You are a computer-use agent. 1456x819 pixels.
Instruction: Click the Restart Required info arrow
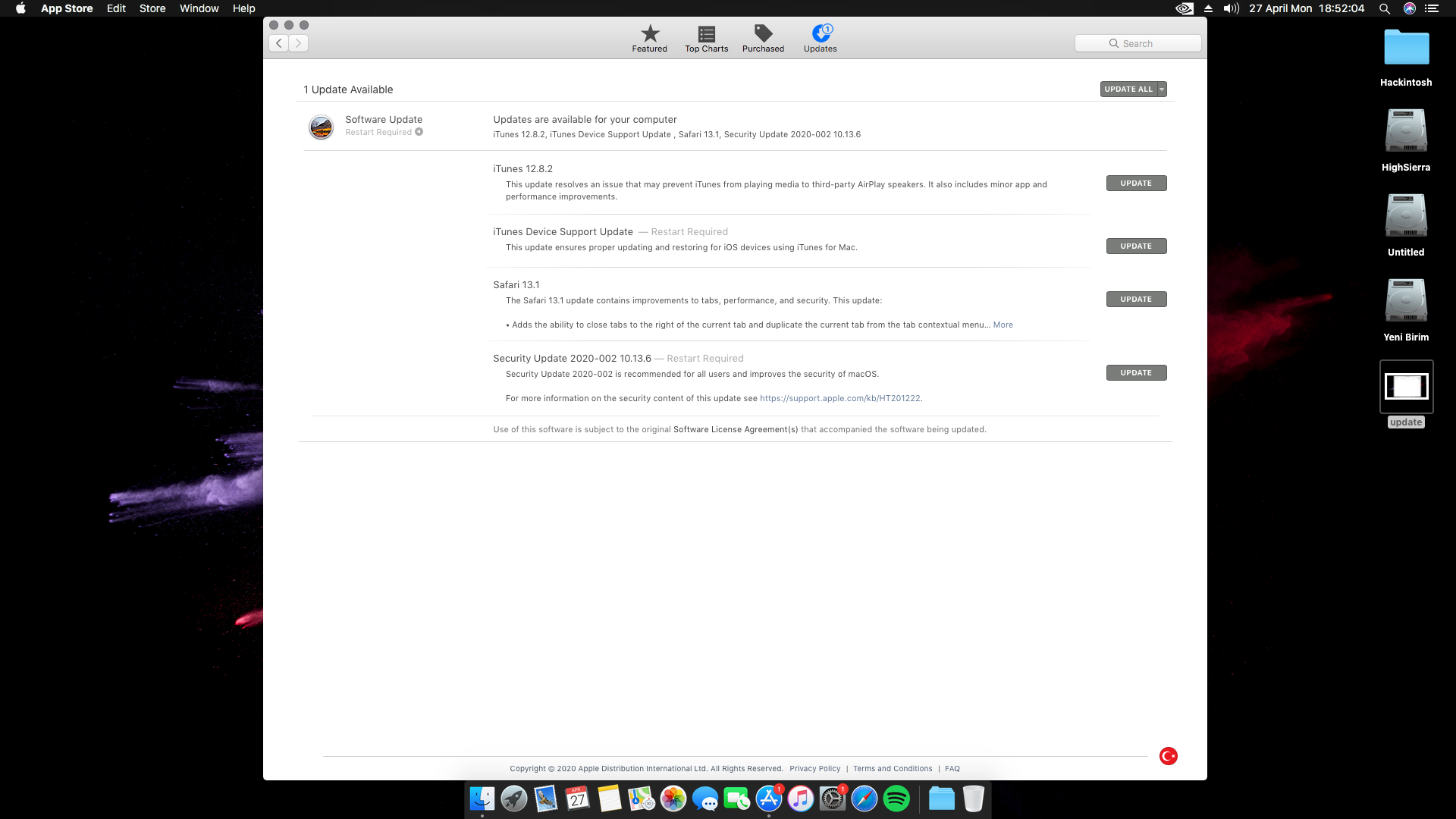[419, 132]
